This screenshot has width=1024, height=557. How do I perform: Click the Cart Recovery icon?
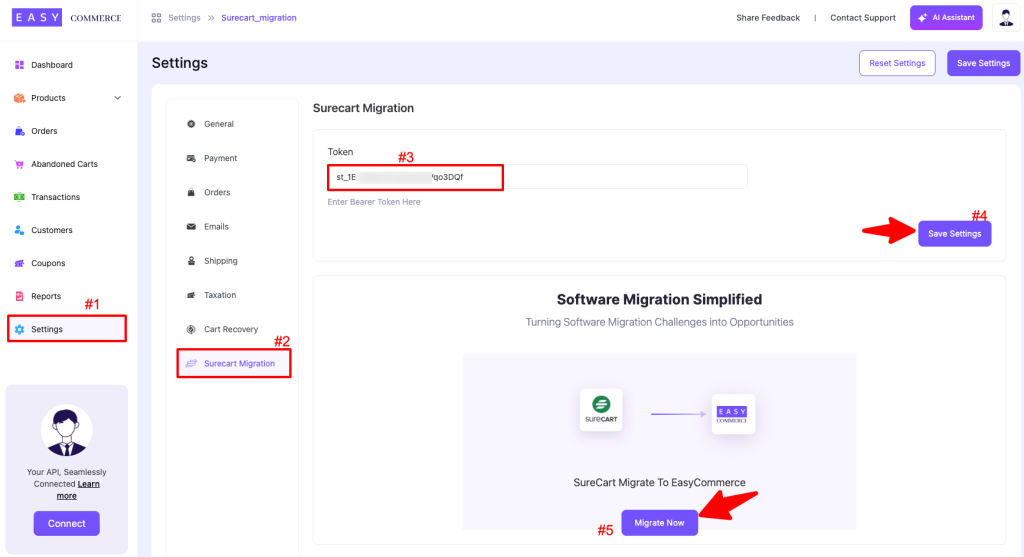coord(191,329)
